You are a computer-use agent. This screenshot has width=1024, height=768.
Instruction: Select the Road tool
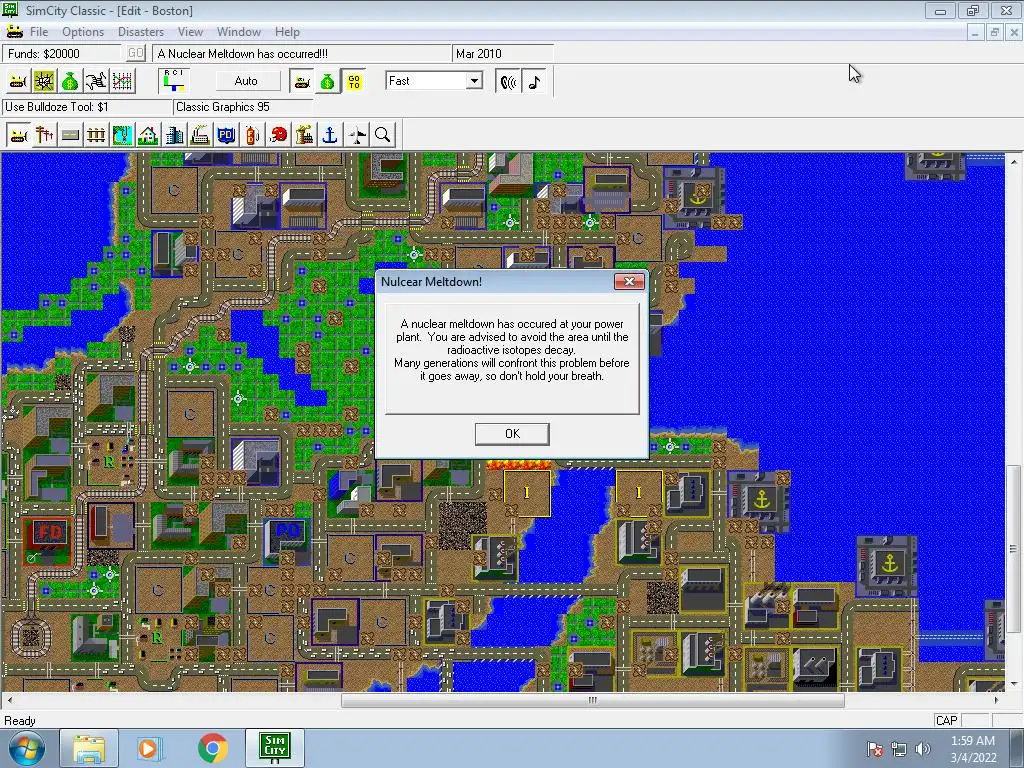(x=71, y=135)
